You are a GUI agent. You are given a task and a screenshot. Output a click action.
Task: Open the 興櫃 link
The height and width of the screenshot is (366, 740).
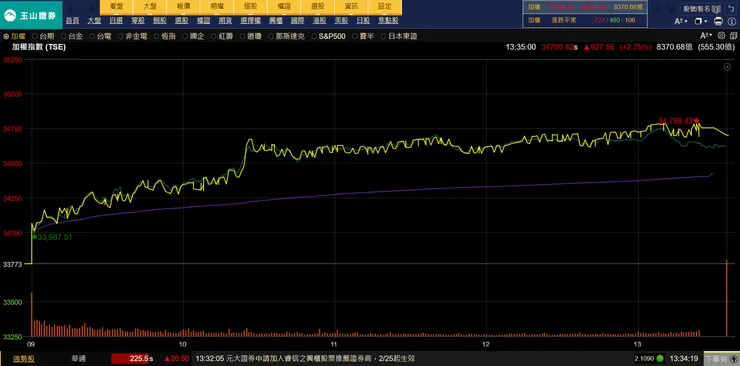(x=276, y=21)
